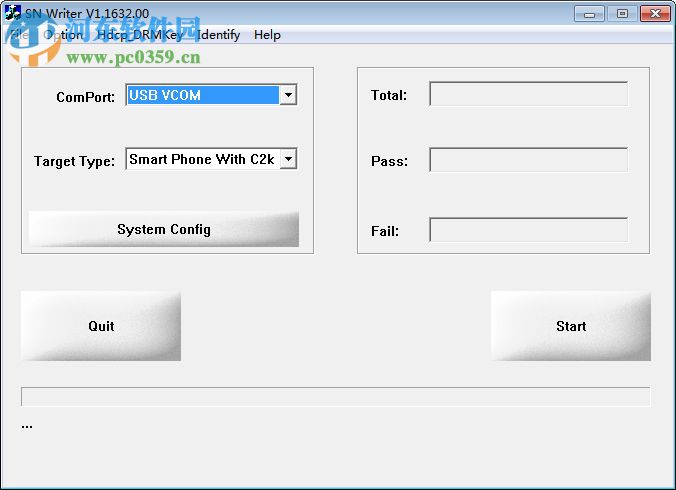Open the Hdcp_DRMKey menu
Screen dimensions: 676x490
click(140, 35)
